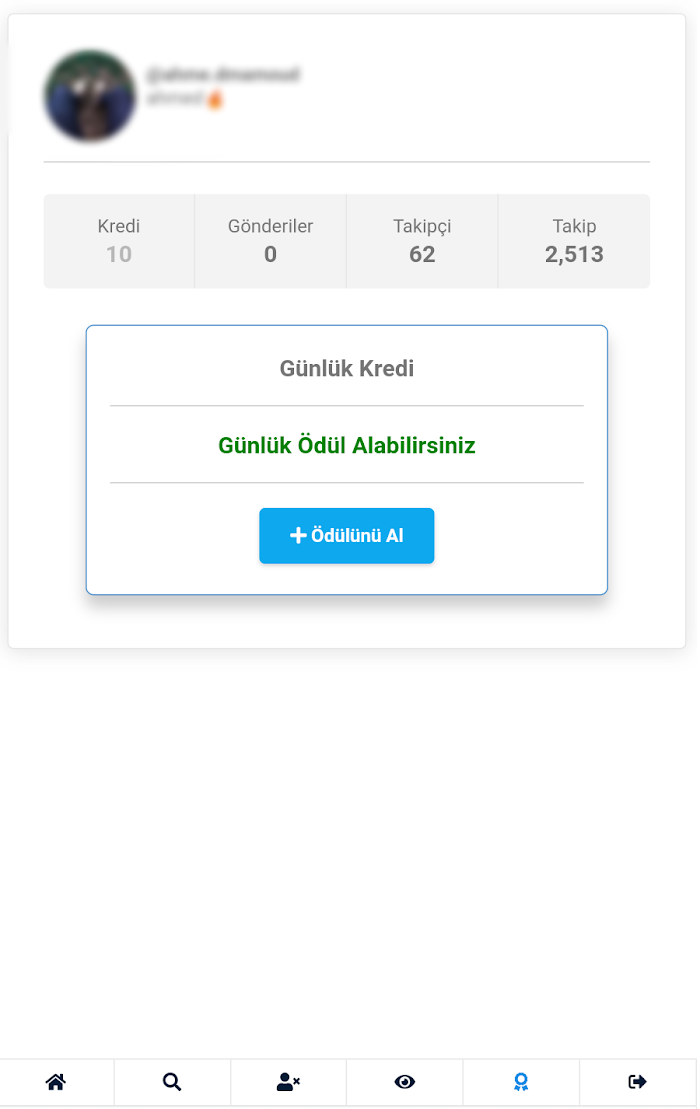Claim reward with Ödülünü Al button
Viewport: 700px width, 1109px height.
click(x=346, y=535)
